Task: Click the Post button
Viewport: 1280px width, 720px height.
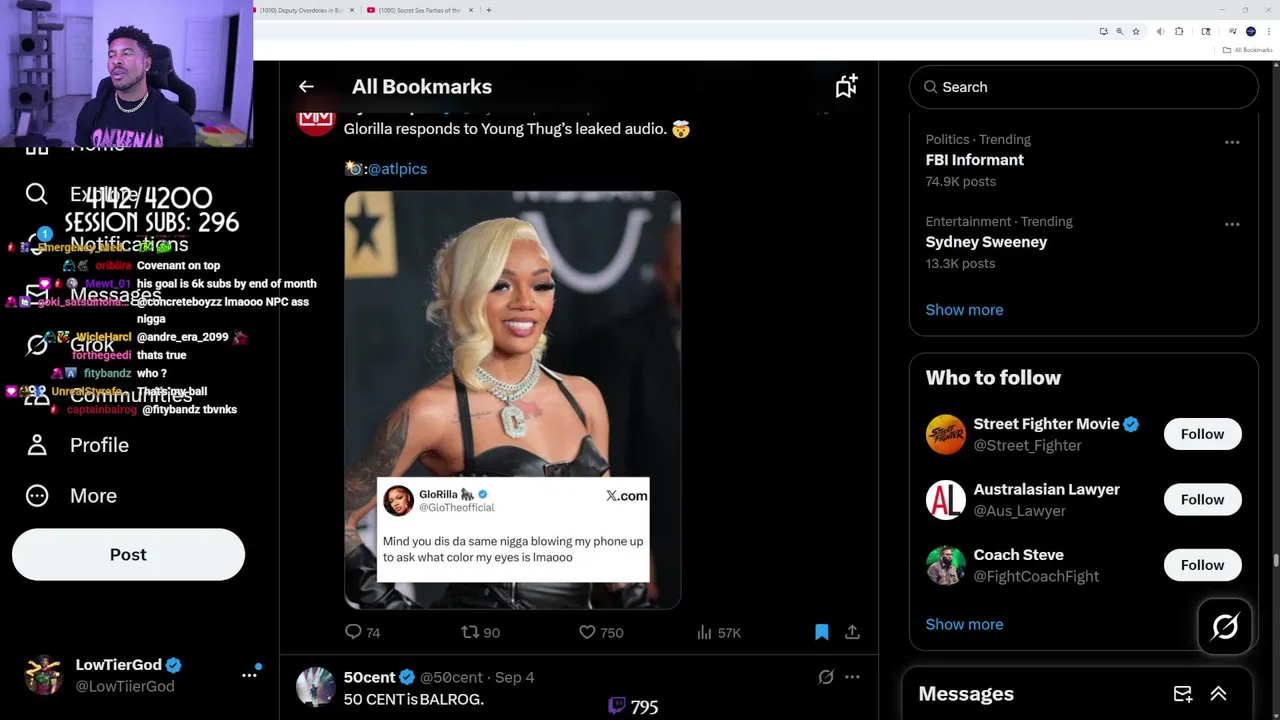Action: point(128,554)
